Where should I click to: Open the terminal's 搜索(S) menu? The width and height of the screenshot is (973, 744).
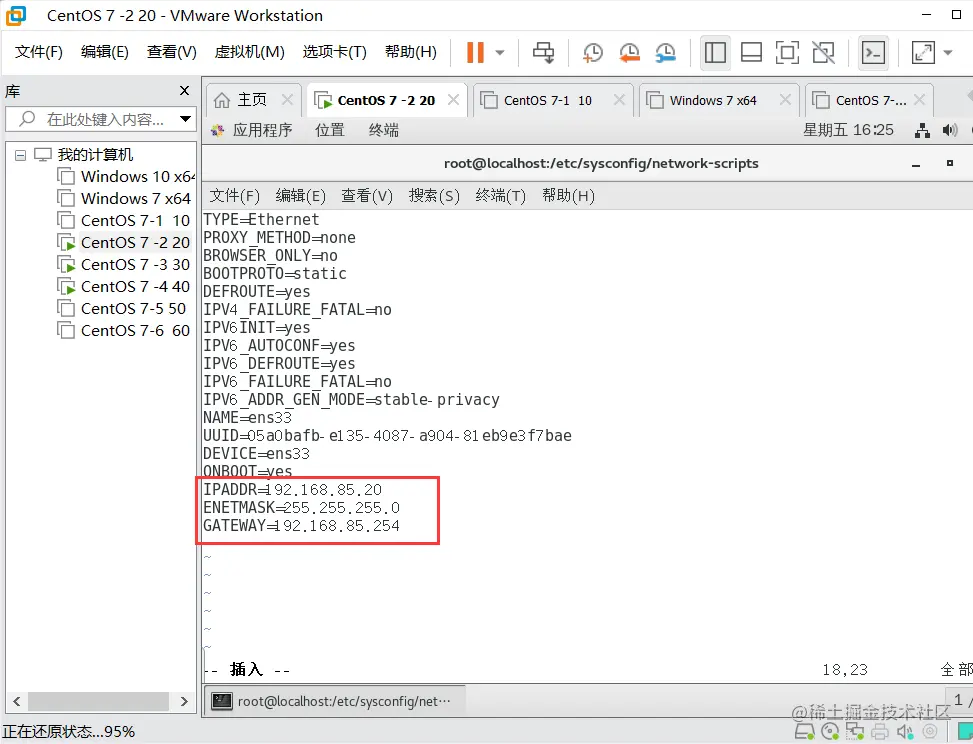coord(433,196)
